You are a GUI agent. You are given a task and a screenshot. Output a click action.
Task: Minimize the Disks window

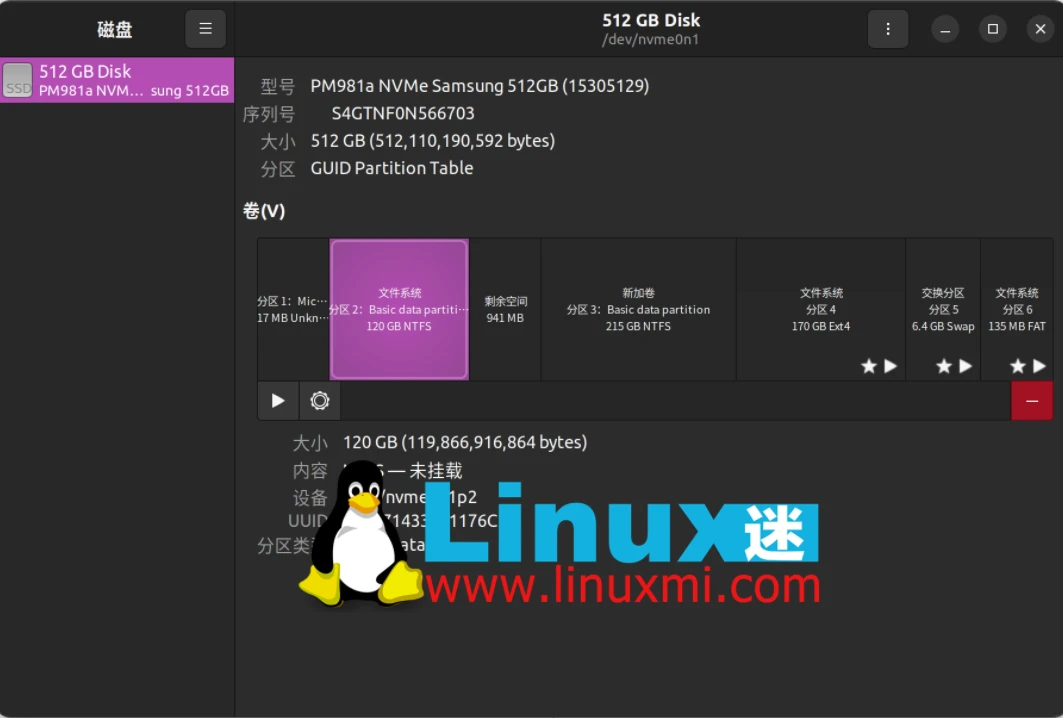[945, 29]
